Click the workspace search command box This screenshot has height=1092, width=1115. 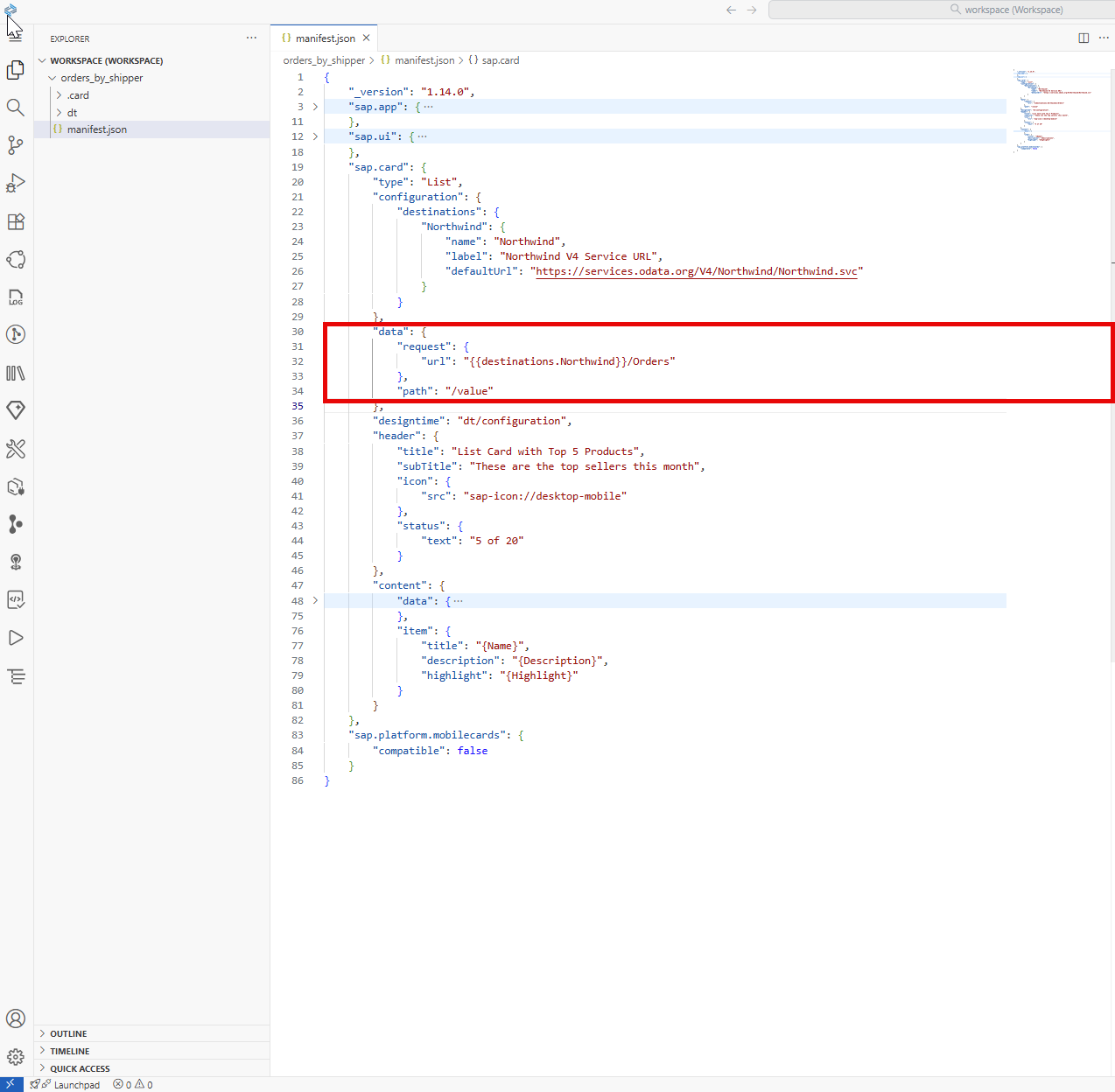coord(942,10)
